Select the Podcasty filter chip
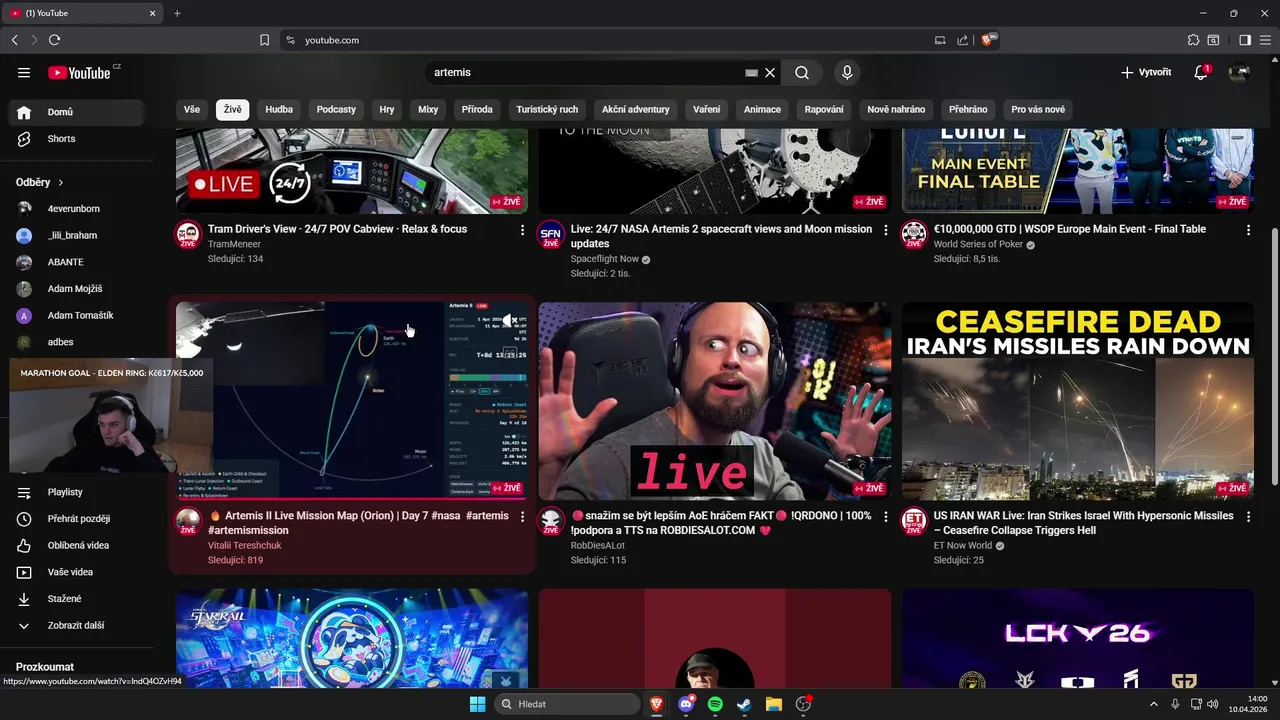This screenshot has height=720, width=1280. click(x=336, y=109)
